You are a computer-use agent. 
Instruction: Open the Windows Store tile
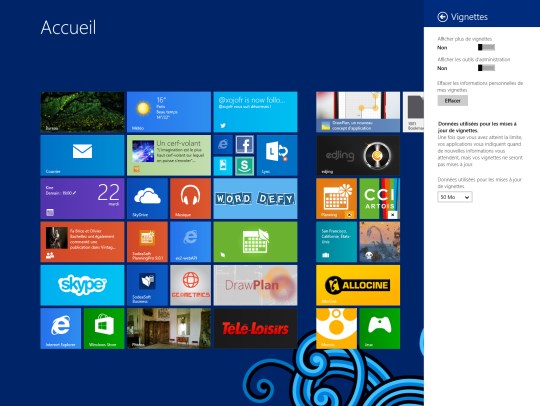(x=104, y=329)
